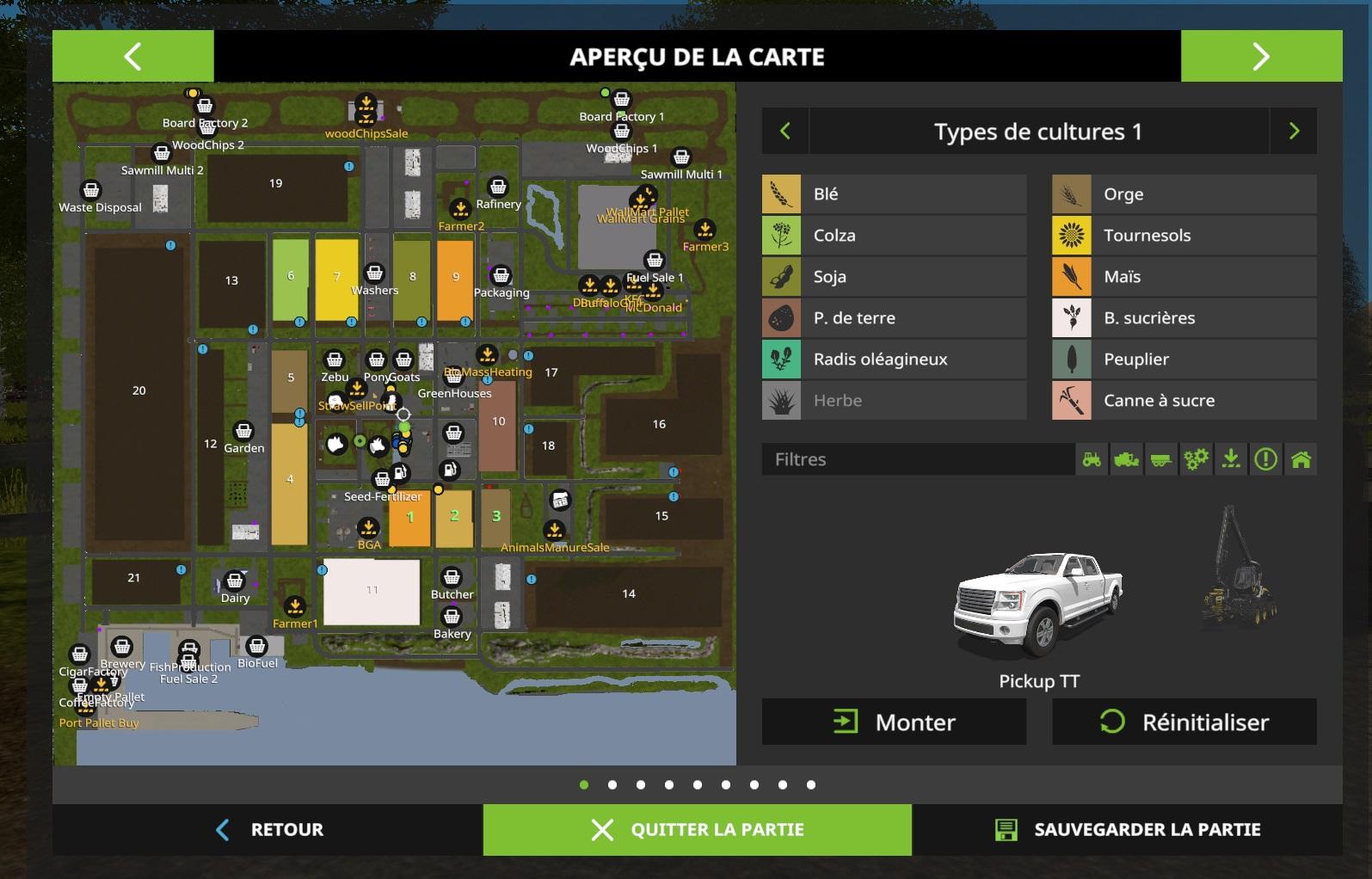Click the house filter icon
Image resolution: width=1372 pixels, height=879 pixels.
[1301, 459]
